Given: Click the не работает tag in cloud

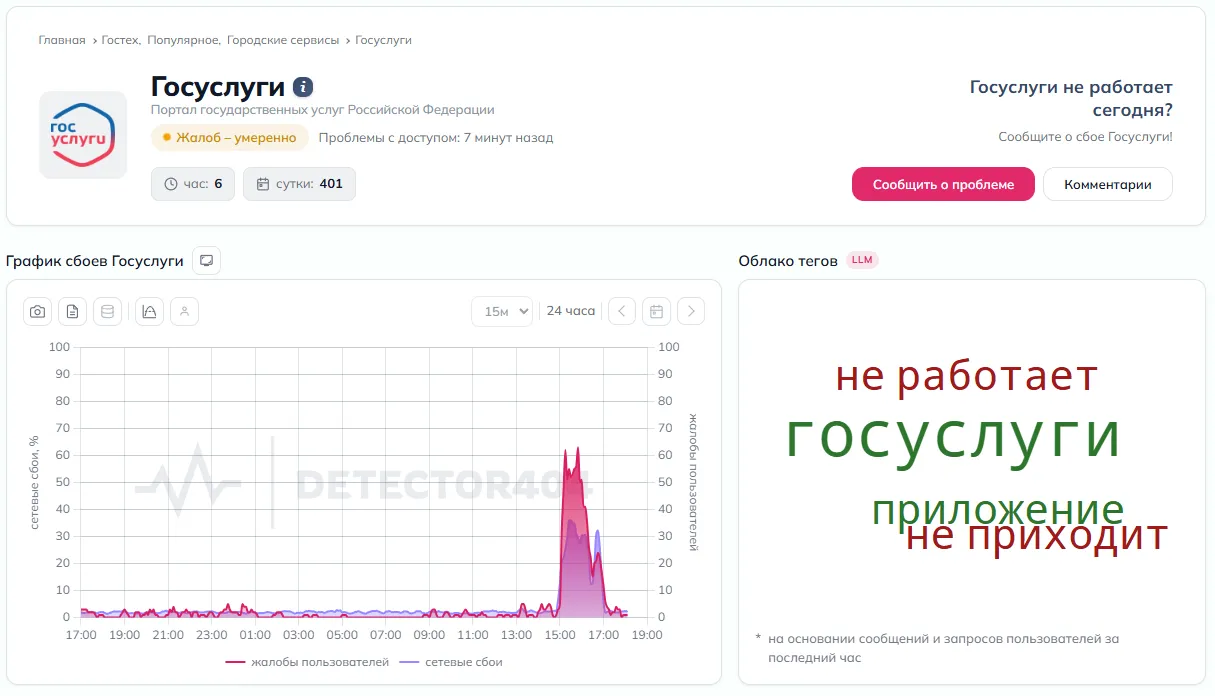Looking at the screenshot, I should click(x=967, y=377).
